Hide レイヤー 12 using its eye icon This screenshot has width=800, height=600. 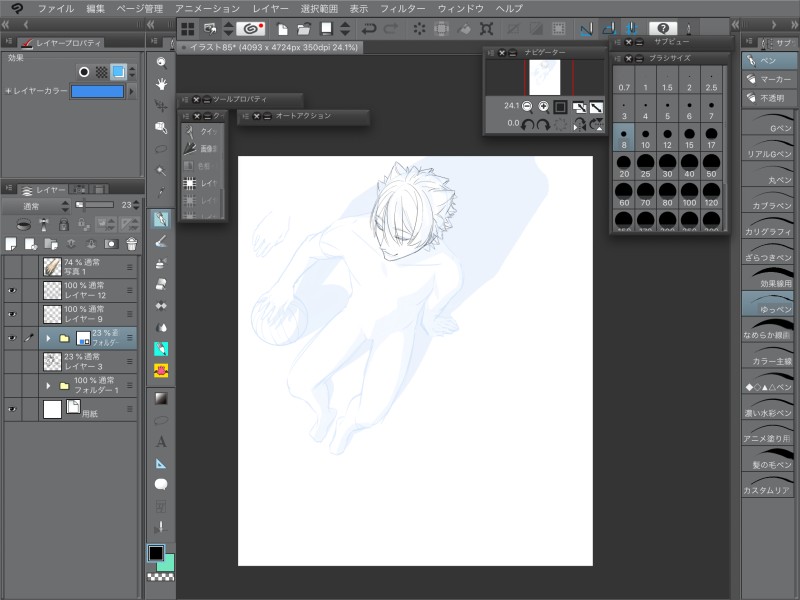coord(12,291)
